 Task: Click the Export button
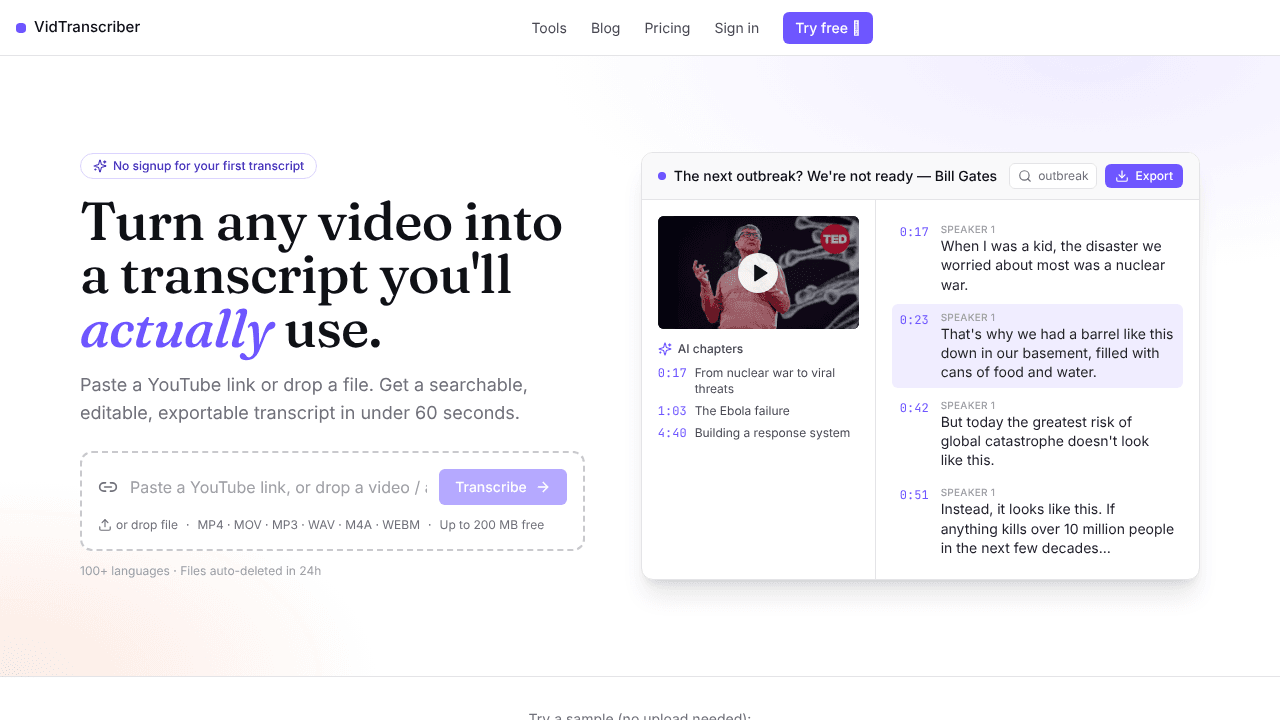tap(1144, 176)
